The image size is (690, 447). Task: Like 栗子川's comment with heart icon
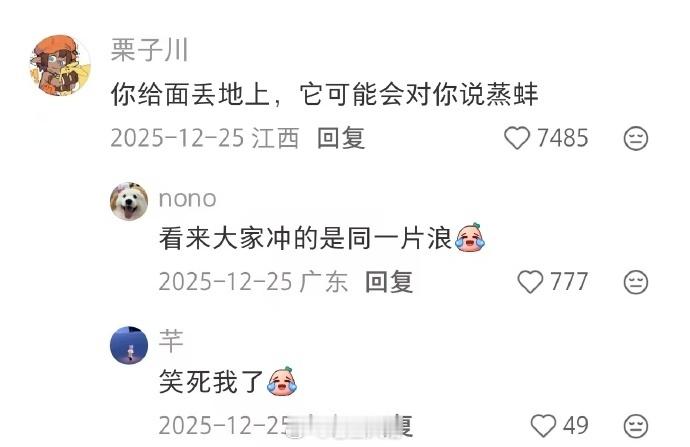click(x=517, y=138)
